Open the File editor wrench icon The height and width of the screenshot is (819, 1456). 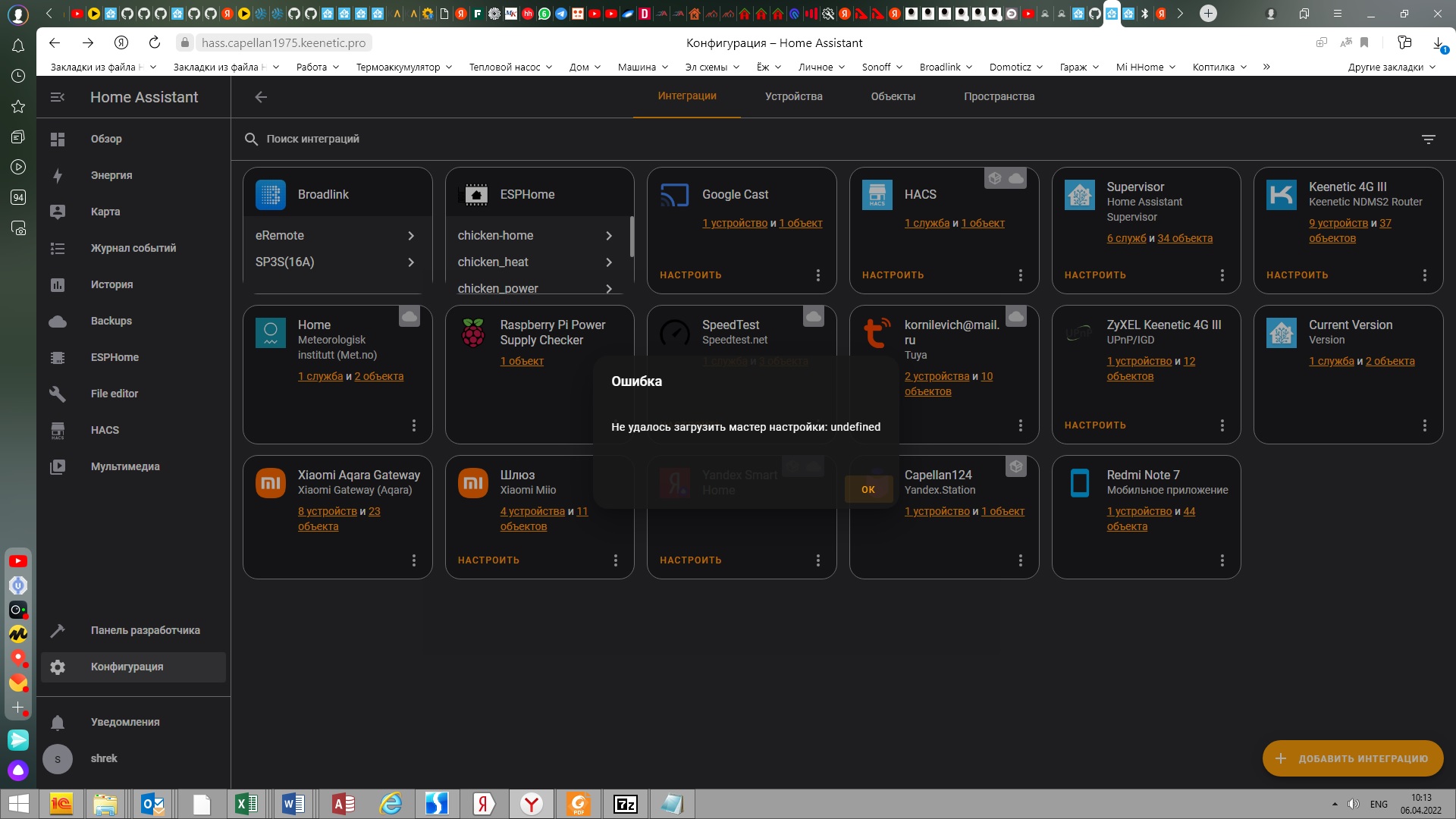pyautogui.click(x=58, y=394)
